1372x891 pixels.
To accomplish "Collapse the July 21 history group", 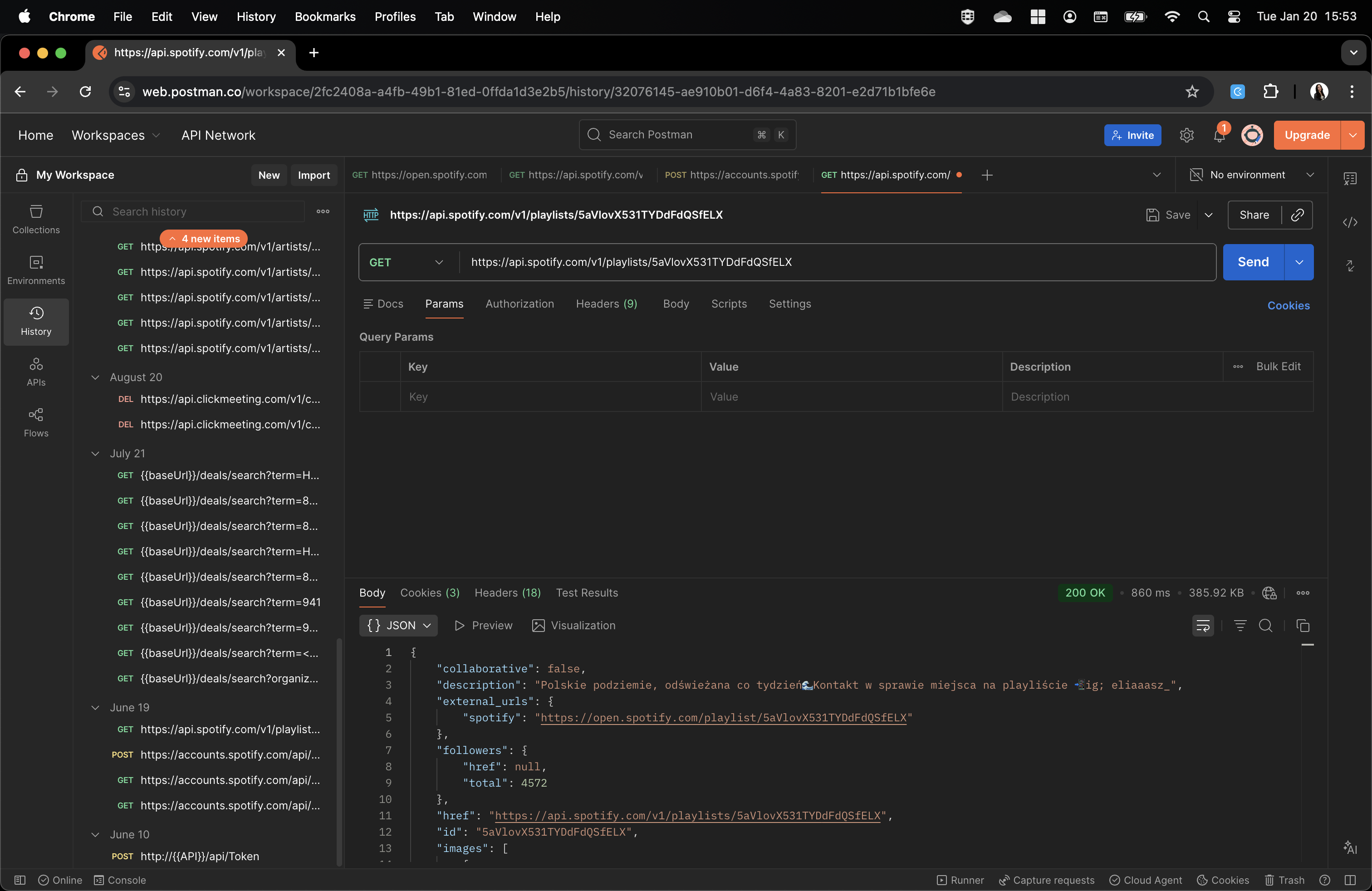I will [95, 454].
